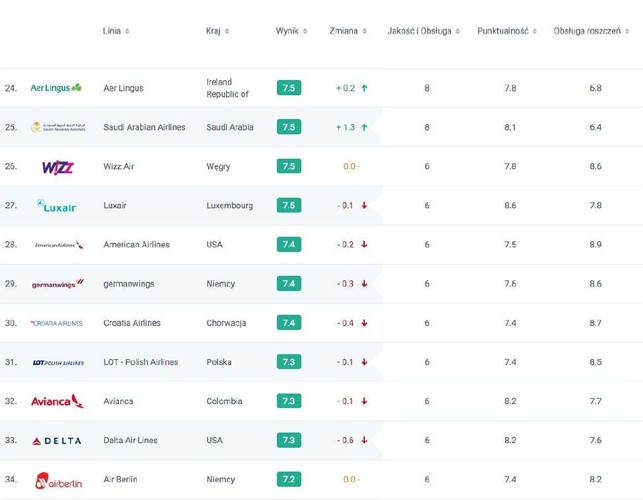This screenshot has width=643, height=500.
Task: Click the American Airlines logo
Action: (59, 245)
